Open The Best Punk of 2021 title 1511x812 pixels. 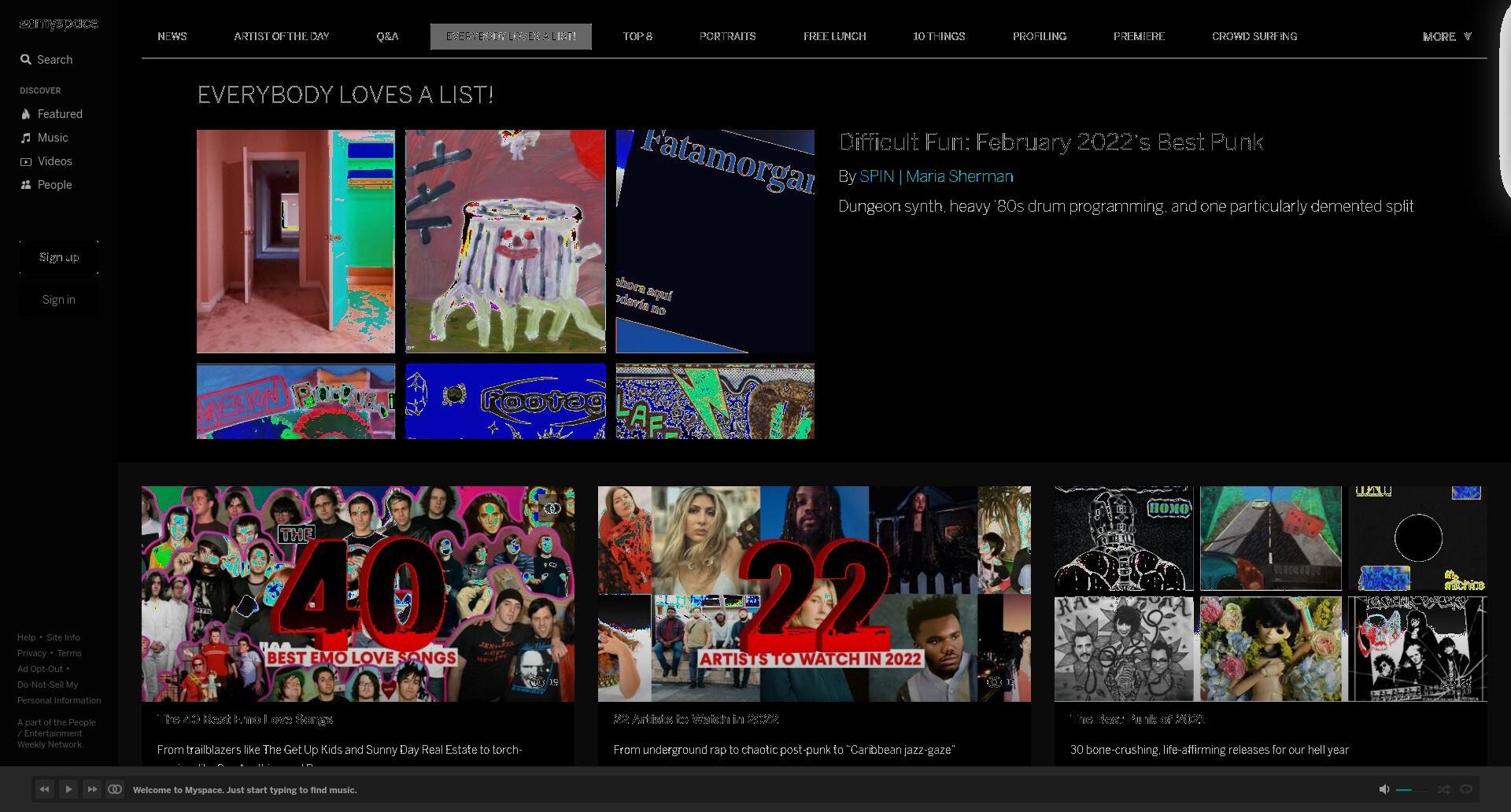point(1138,719)
